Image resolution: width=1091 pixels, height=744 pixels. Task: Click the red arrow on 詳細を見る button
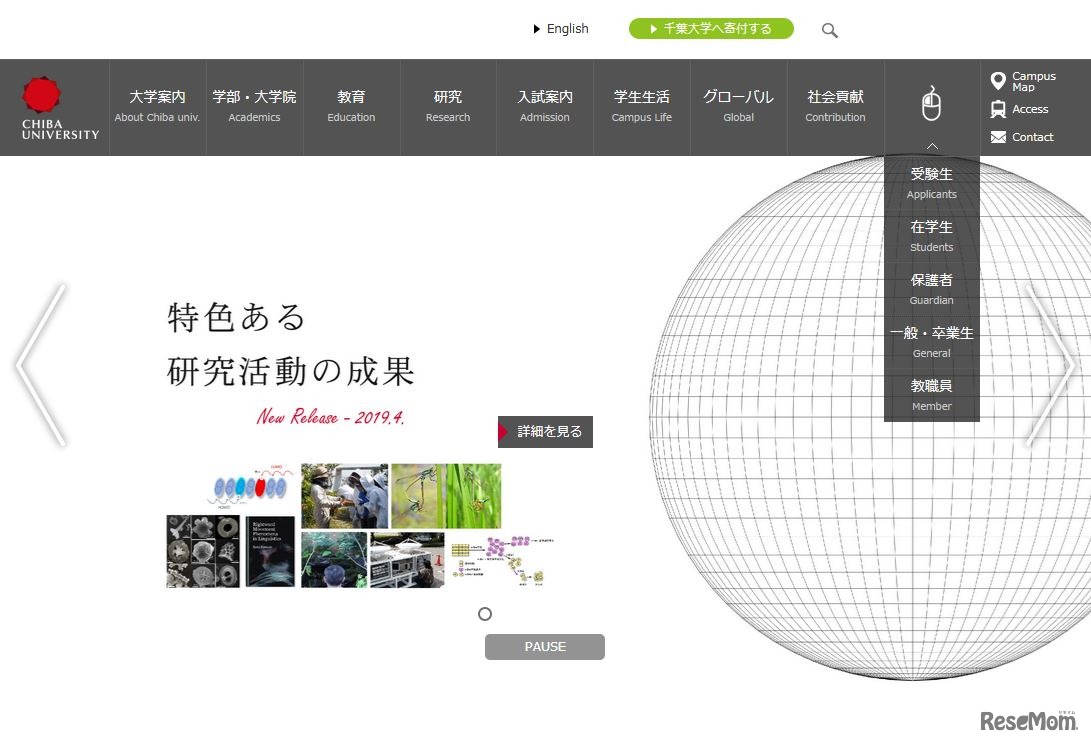(503, 431)
